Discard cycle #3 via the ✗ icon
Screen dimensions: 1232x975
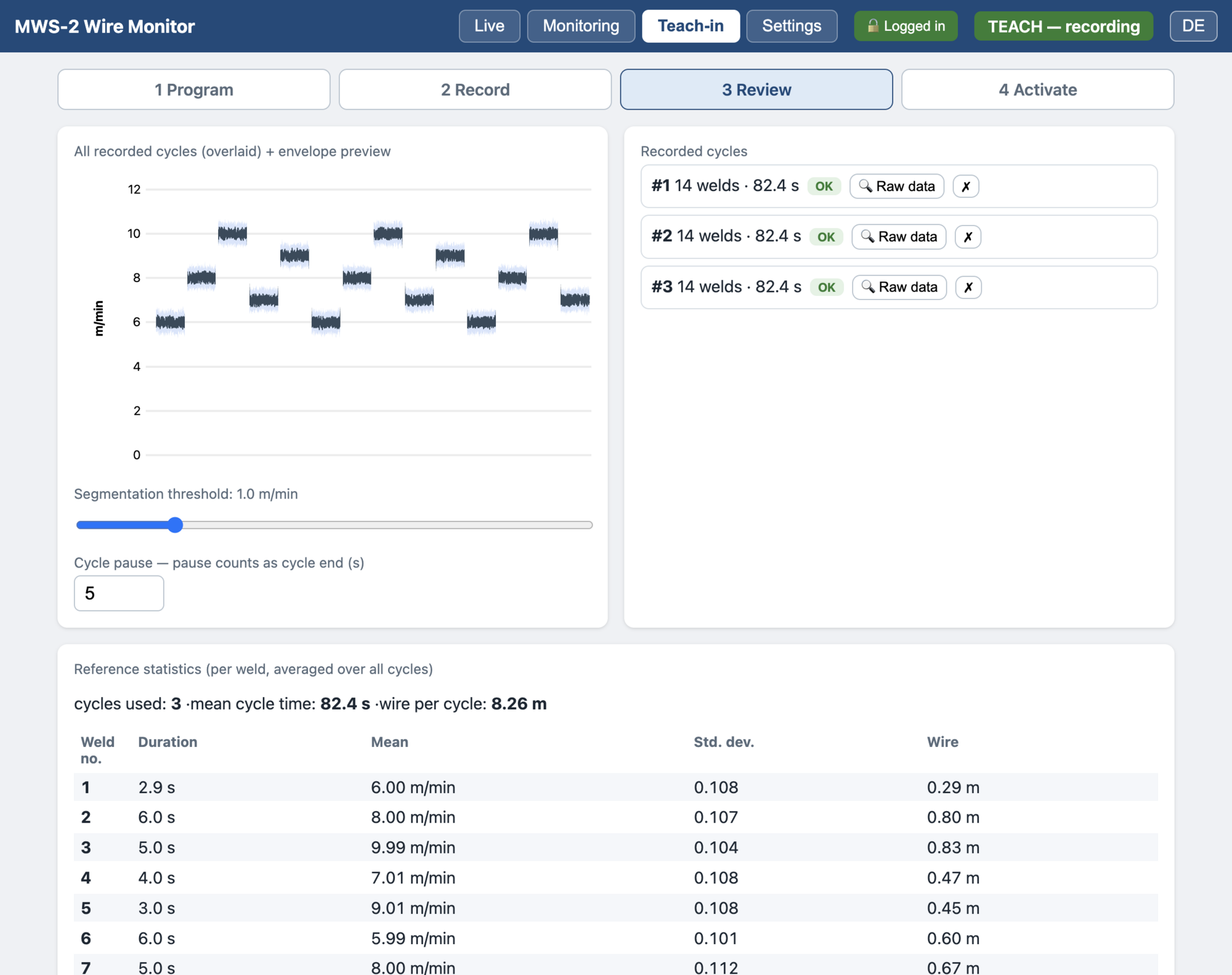point(968,287)
